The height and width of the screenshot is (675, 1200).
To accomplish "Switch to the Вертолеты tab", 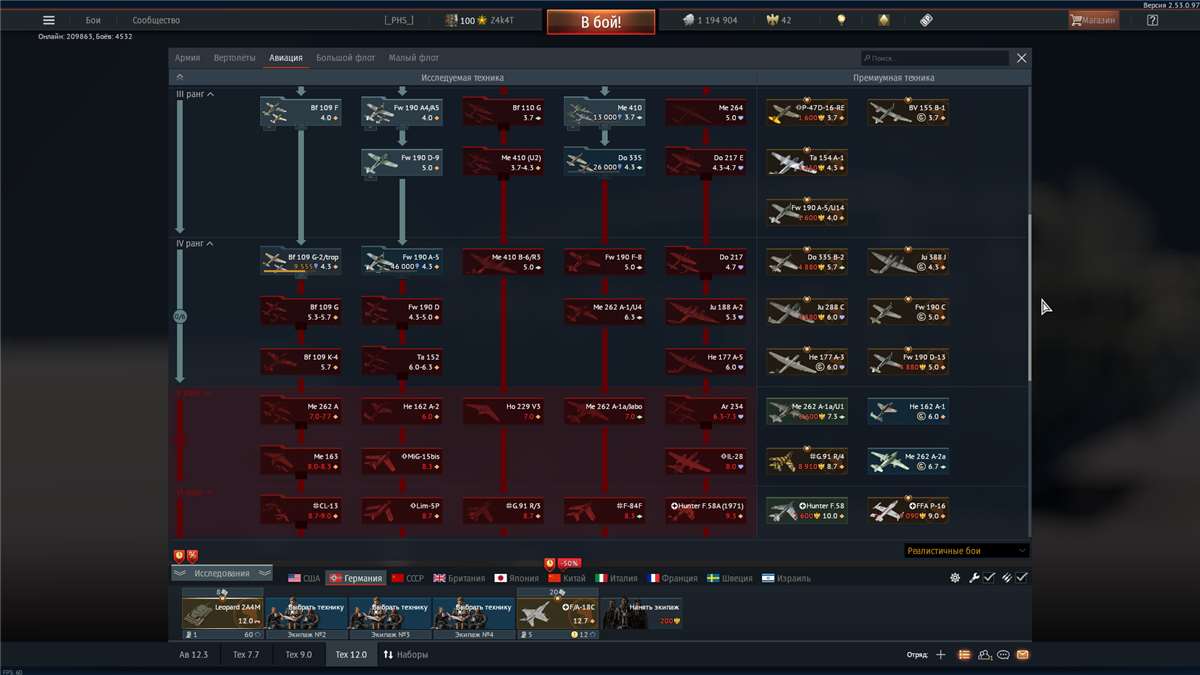I will pyautogui.click(x=234, y=58).
